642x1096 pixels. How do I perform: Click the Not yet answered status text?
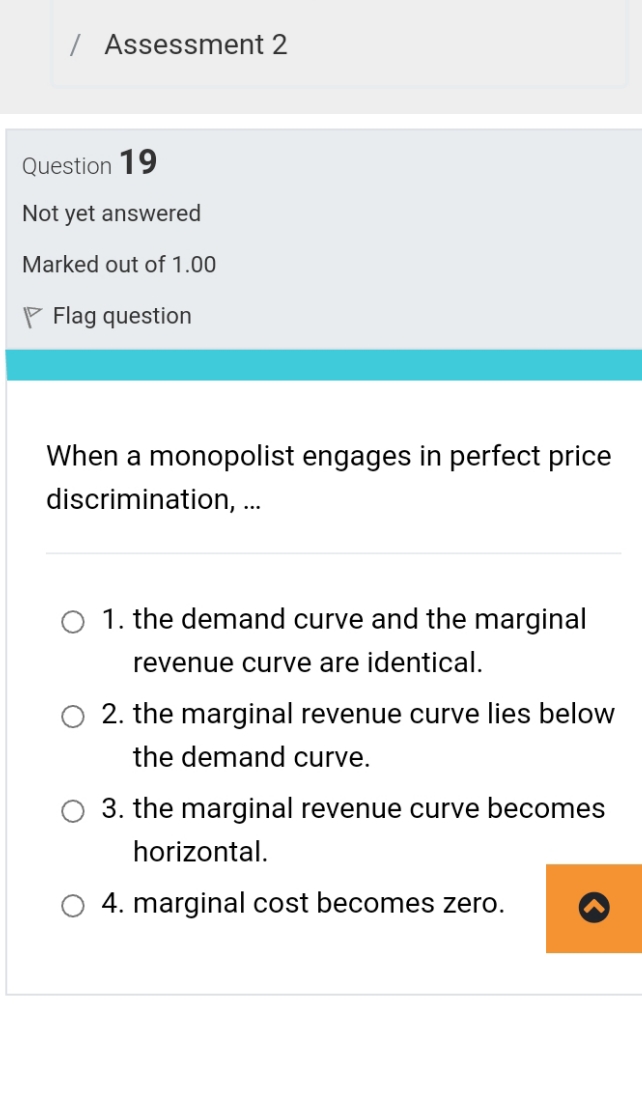click(111, 213)
